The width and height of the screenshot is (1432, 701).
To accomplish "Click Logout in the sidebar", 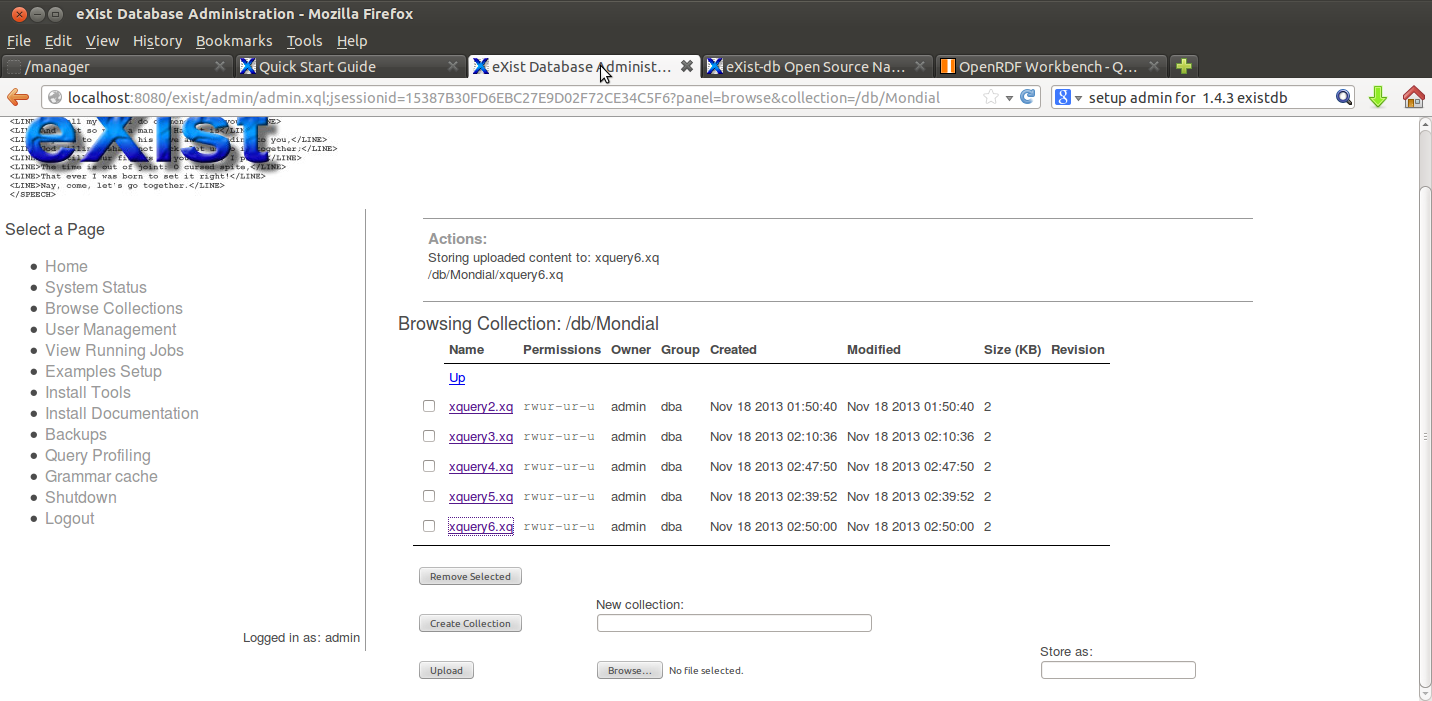I will 70,518.
